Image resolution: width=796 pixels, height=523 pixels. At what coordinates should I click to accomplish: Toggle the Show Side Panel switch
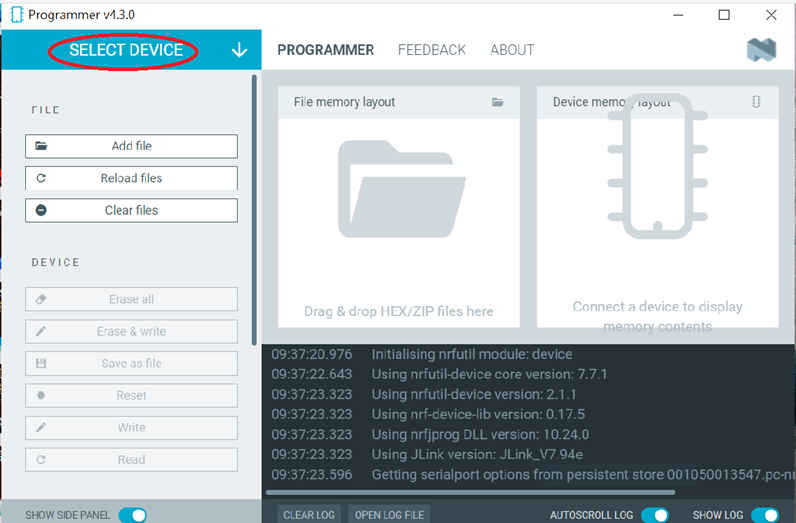pyautogui.click(x=132, y=515)
